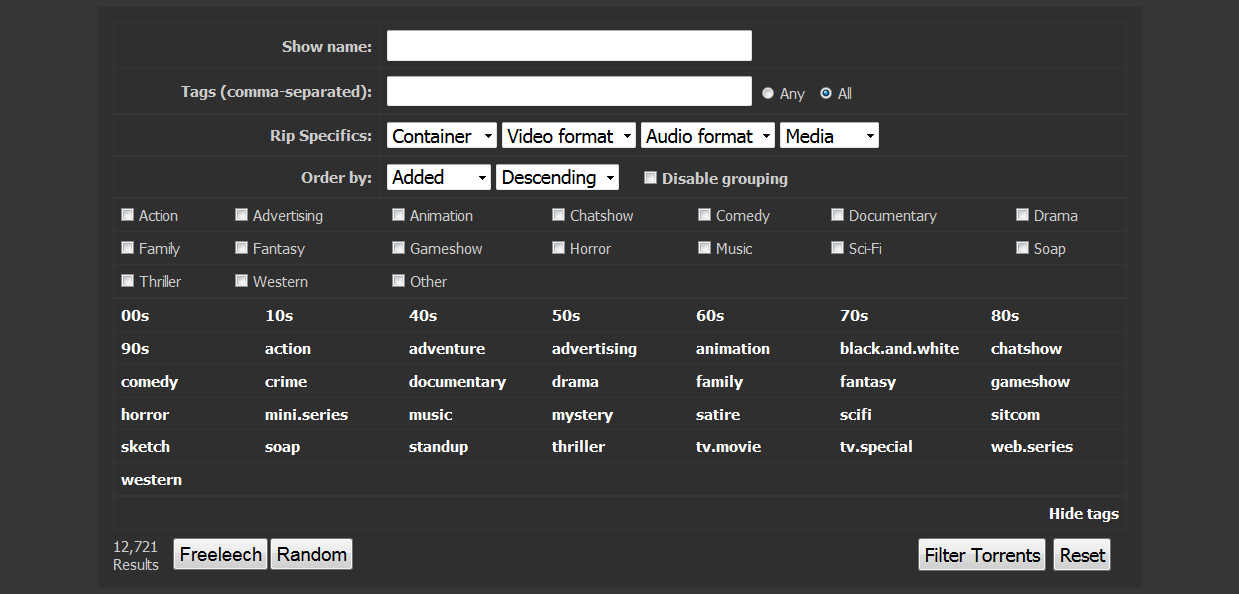Open the Added order-by dropdown
Screen dimensions: 1239x594
[x=438, y=177]
